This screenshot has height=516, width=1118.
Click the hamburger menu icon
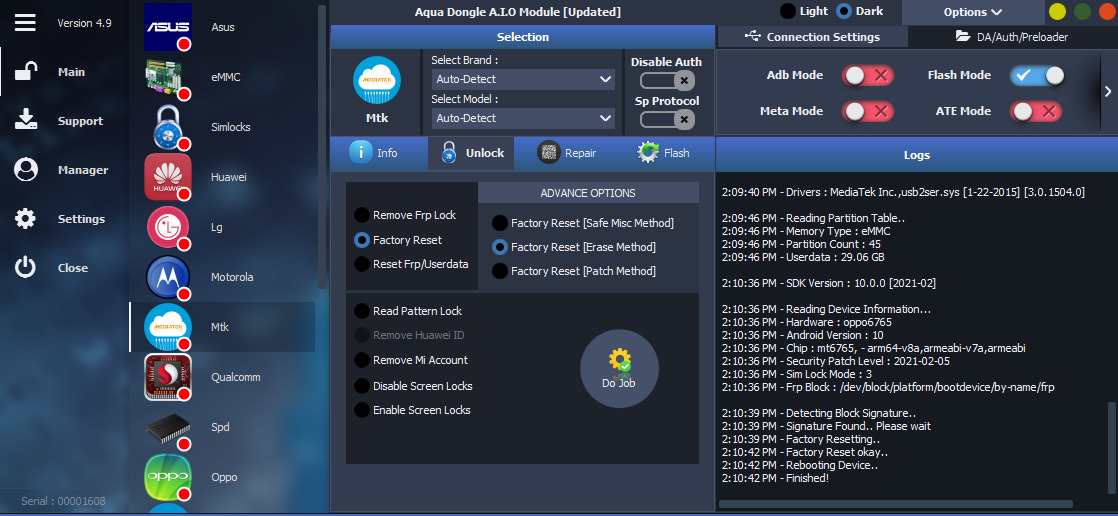pos(25,22)
